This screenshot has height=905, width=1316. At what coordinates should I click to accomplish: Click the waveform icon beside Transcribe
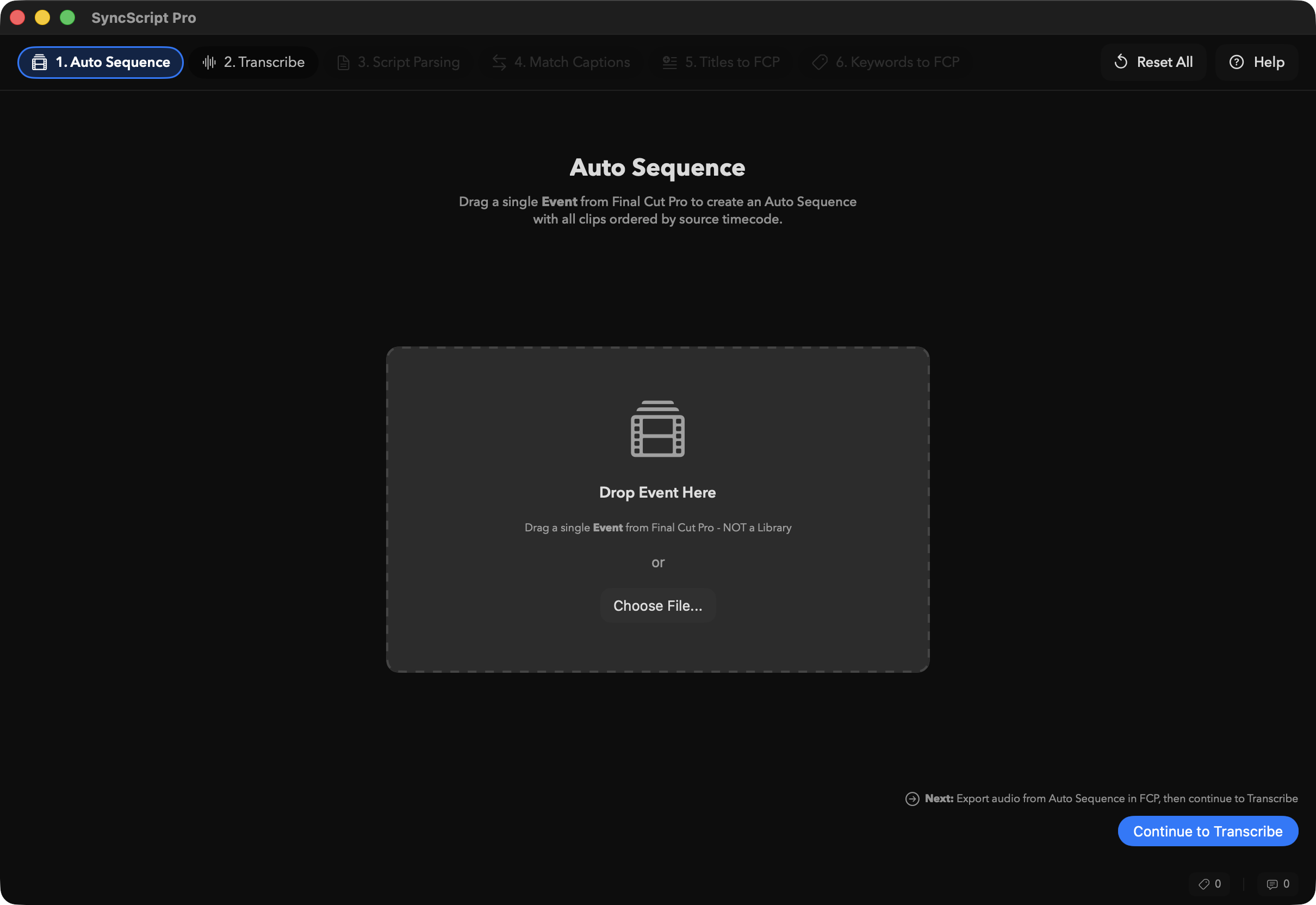click(209, 63)
